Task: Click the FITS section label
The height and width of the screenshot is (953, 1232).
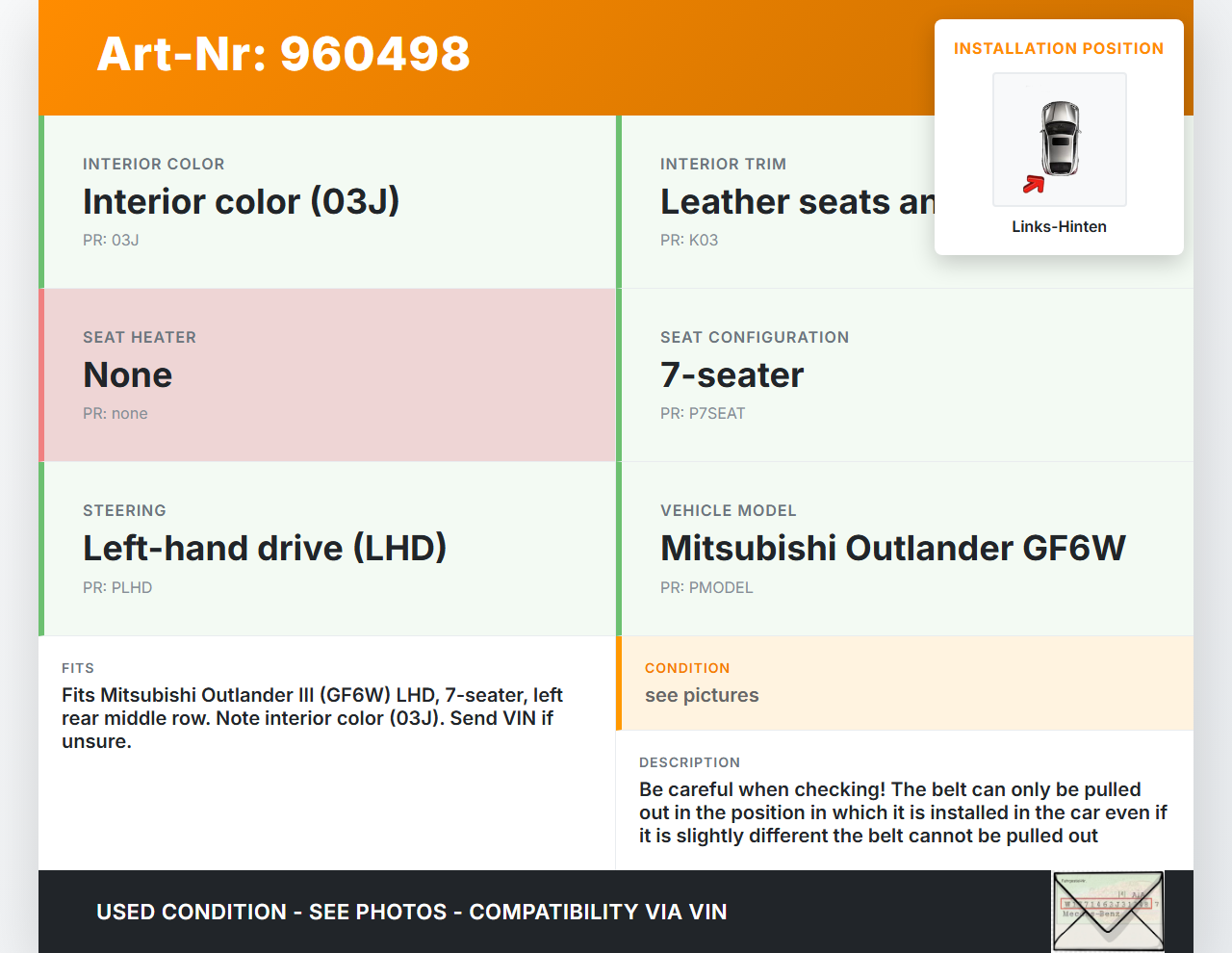Action: click(78, 668)
